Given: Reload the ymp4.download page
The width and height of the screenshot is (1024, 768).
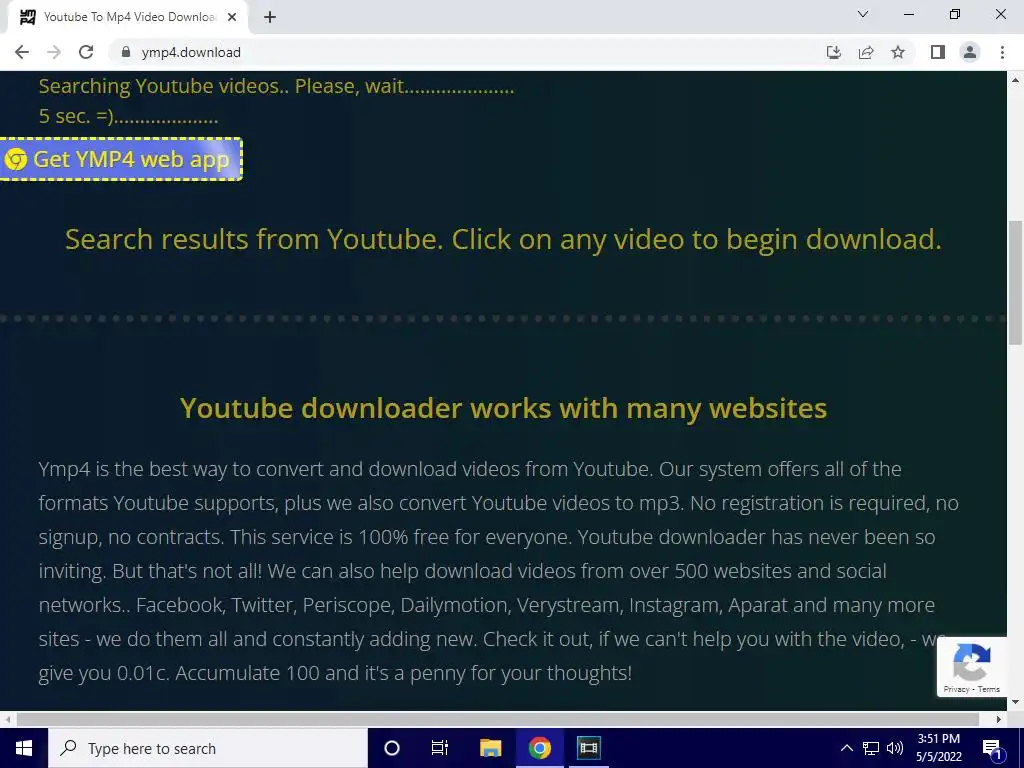Looking at the screenshot, I should 86,52.
